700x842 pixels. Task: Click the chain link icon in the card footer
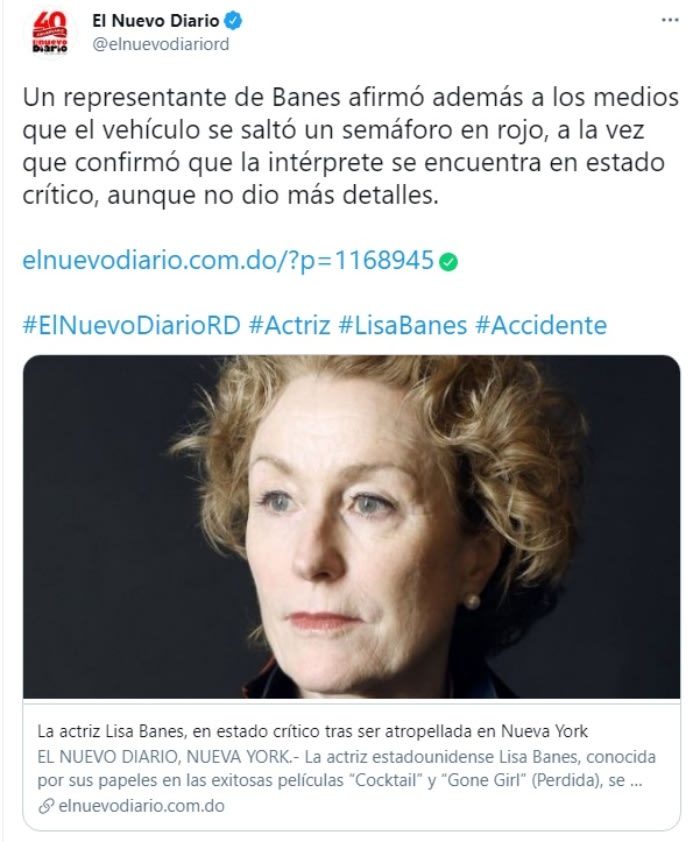46,806
